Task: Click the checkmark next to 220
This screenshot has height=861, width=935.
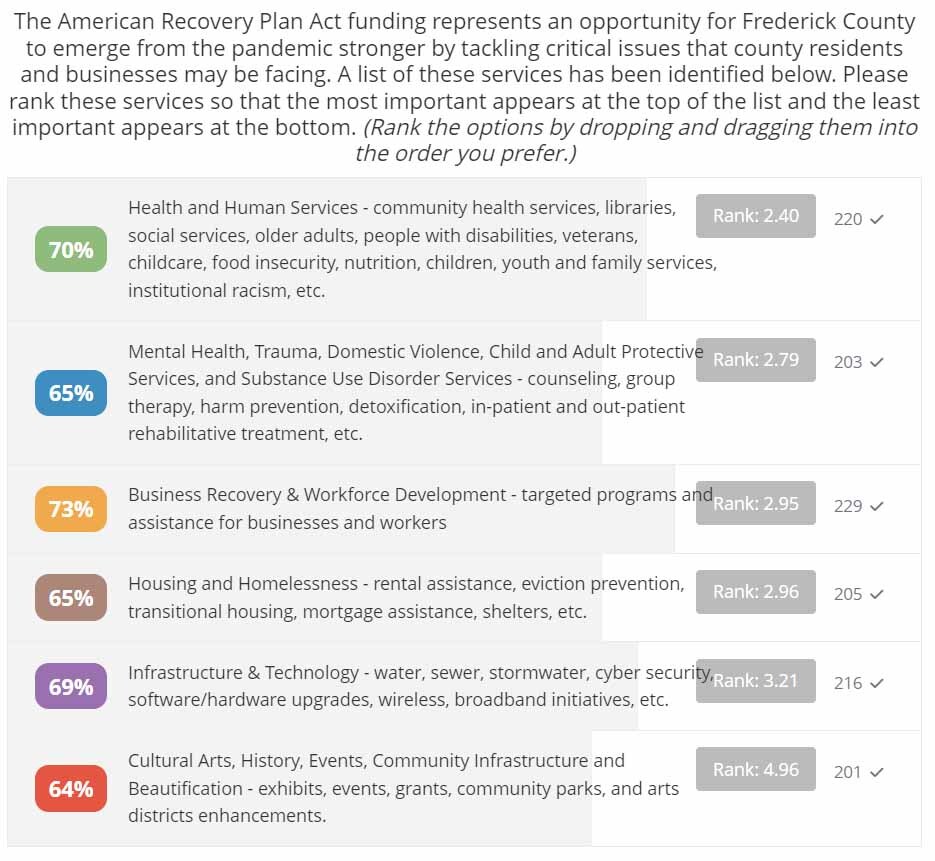Action: coord(877,219)
